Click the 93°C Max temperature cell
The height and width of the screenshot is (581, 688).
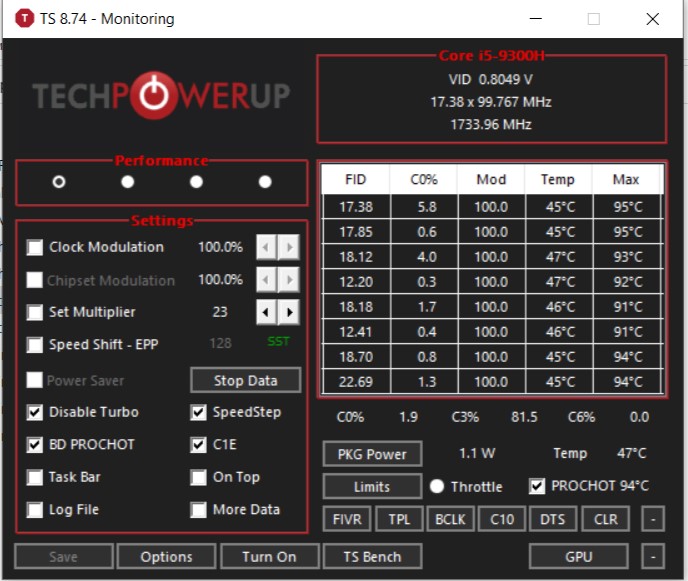click(627, 257)
